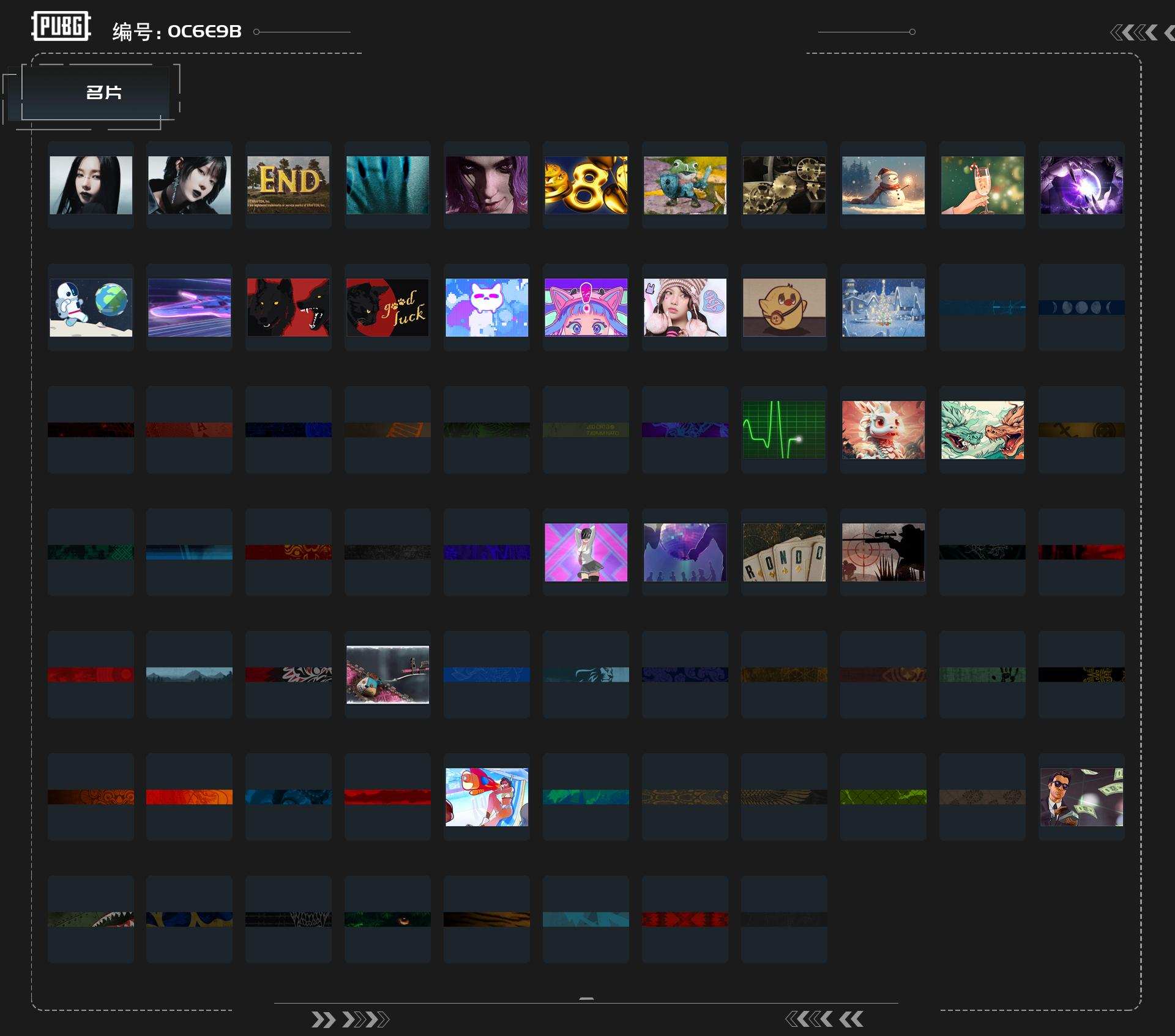Pick the man in sunglasses with money nameplate
Viewport: 1175px width, 1036px height.
point(1081,797)
